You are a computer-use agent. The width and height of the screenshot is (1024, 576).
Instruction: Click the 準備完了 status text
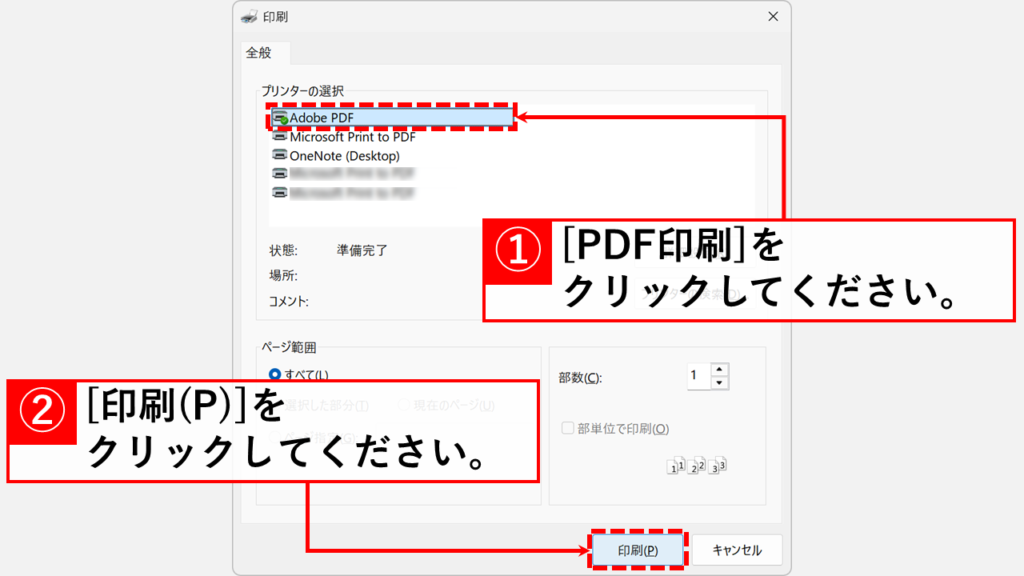[x=362, y=251]
